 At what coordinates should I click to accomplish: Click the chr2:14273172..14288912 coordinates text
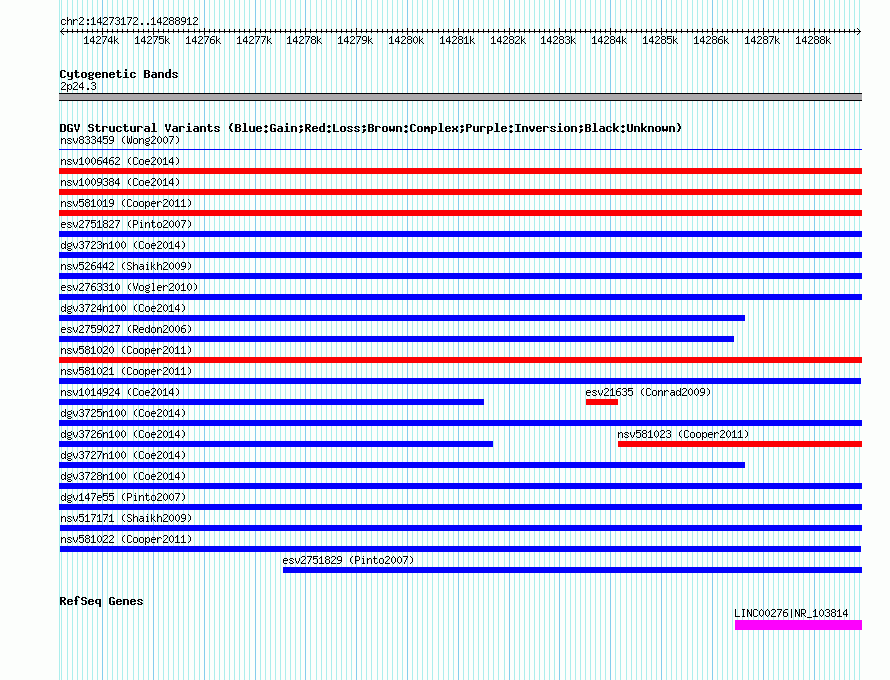coord(129,21)
